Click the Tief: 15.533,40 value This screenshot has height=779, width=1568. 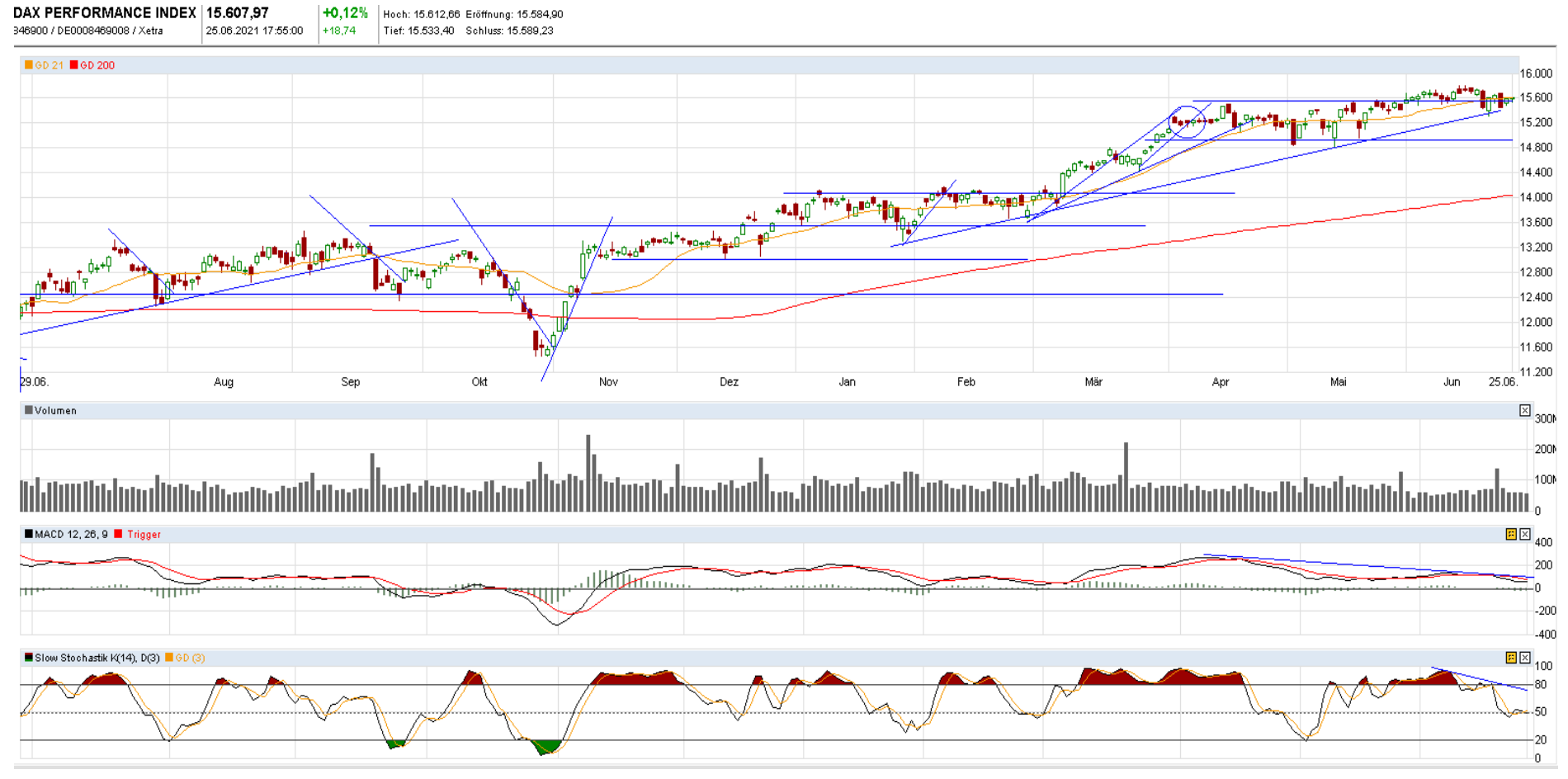pyautogui.click(x=418, y=31)
